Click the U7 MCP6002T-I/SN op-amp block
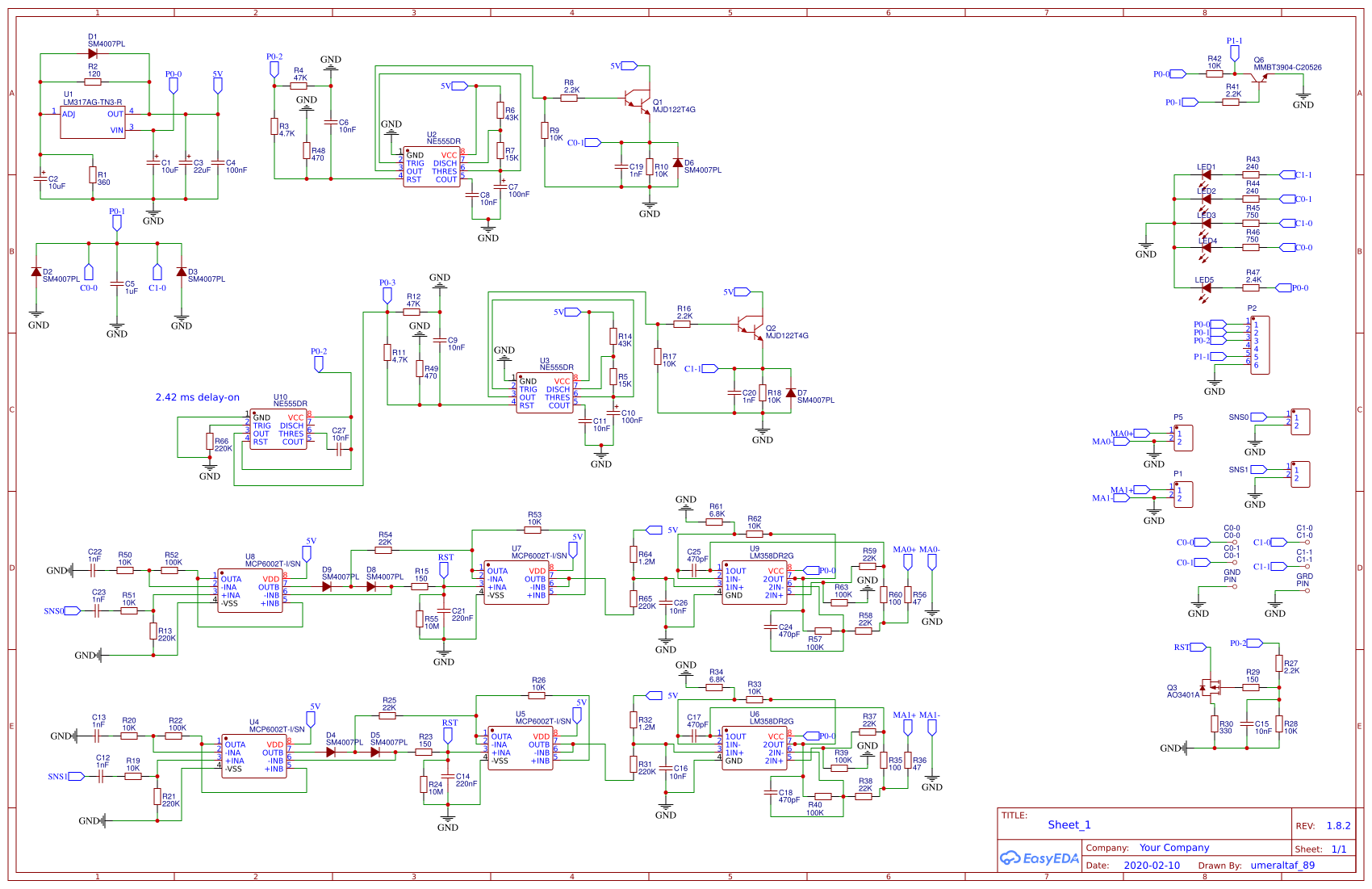Screen dimensions: 1372x889 517,582
